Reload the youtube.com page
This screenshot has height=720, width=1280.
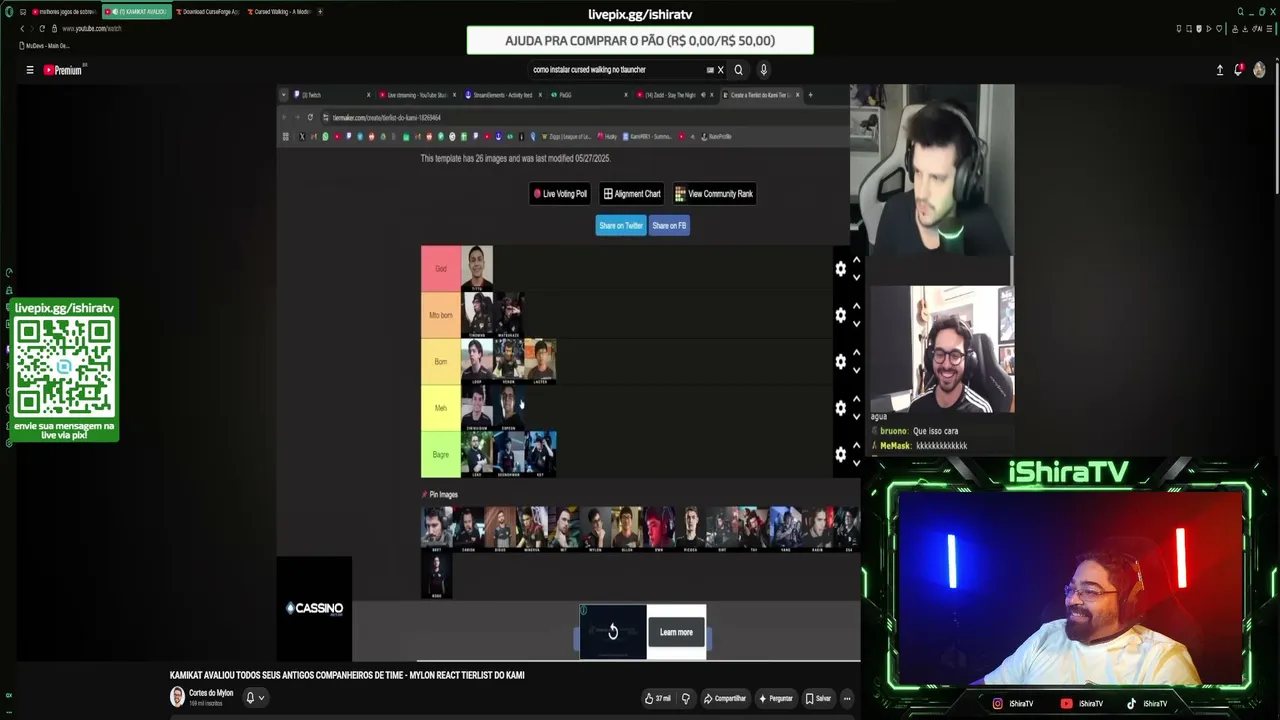[42, 28]
